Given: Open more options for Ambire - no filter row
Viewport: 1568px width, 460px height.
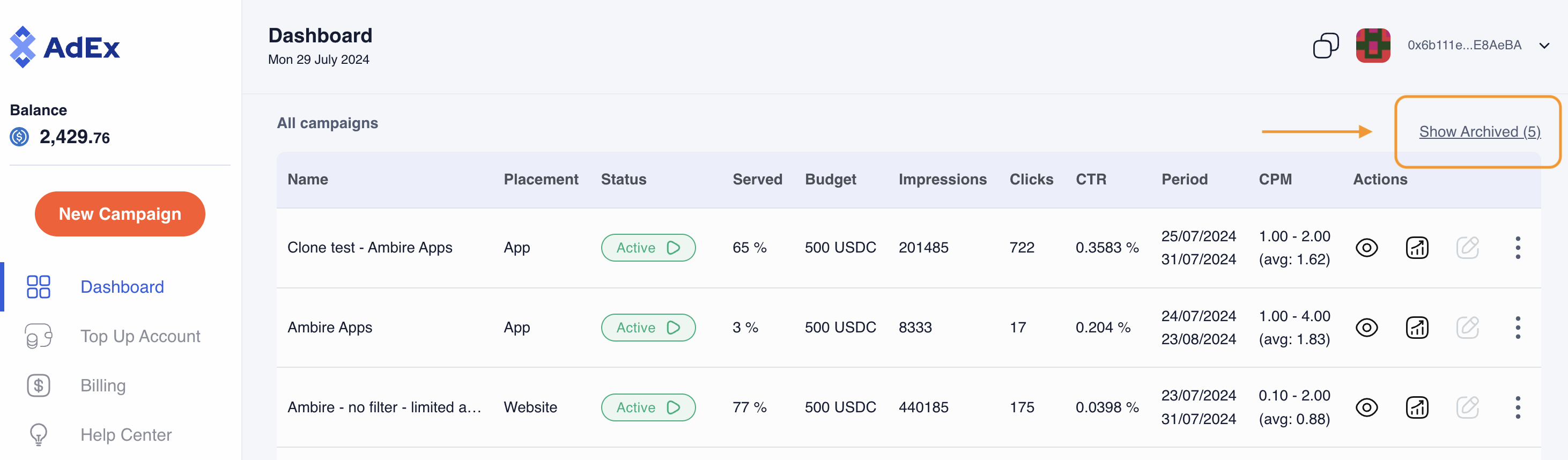Looking at the screenshot, I should [x=1518, y=407].
